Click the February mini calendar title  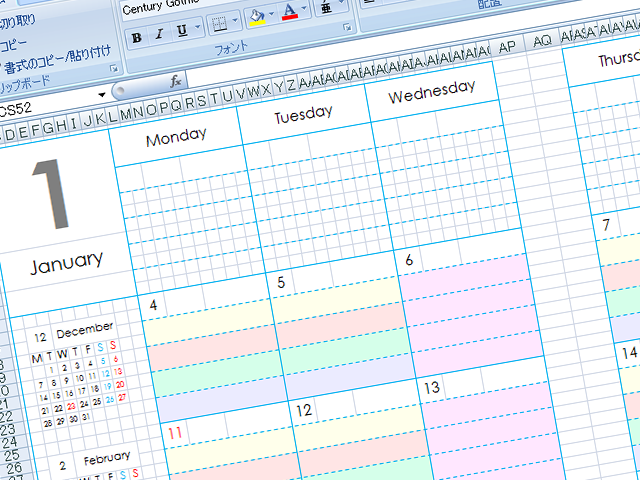coord(107,458)
